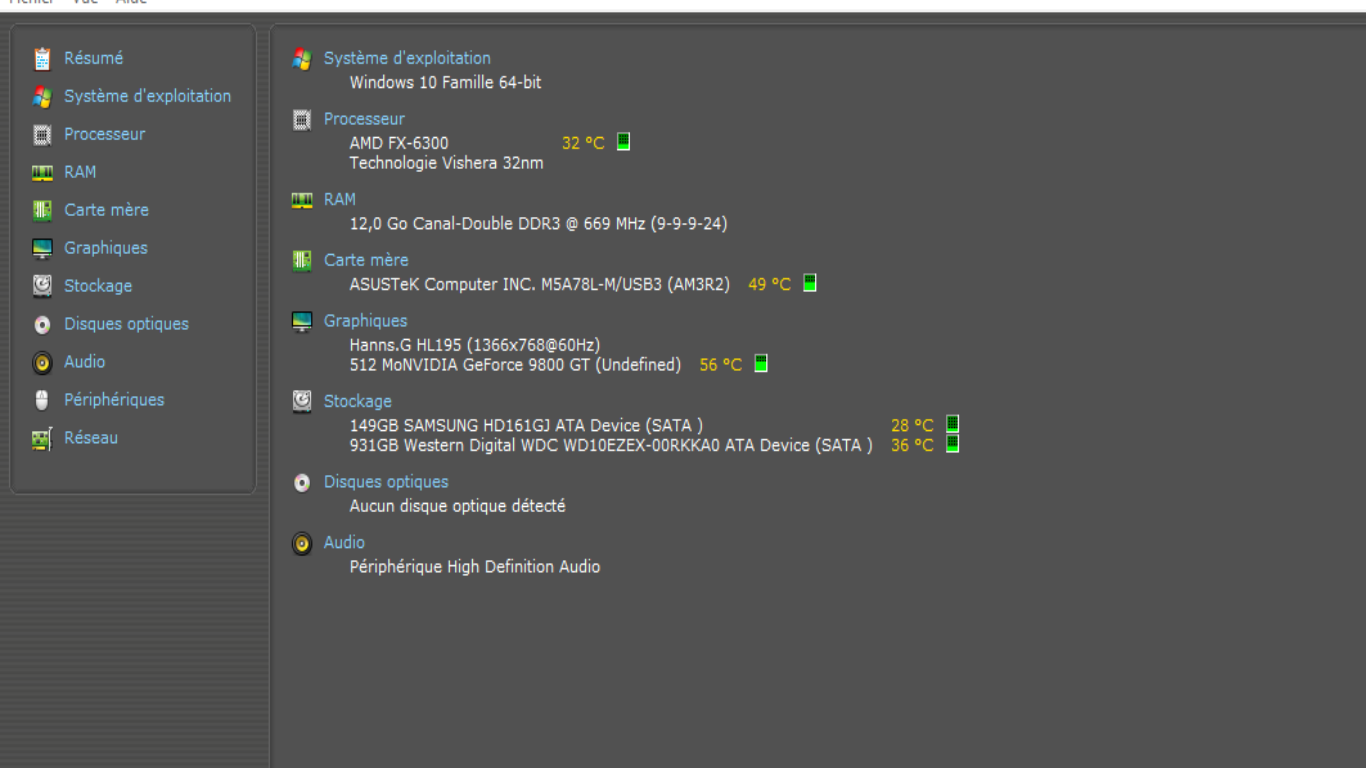Click the Processeur heading in summary panel
Viewport: 1366px width, 768px height.
point(364,119)
